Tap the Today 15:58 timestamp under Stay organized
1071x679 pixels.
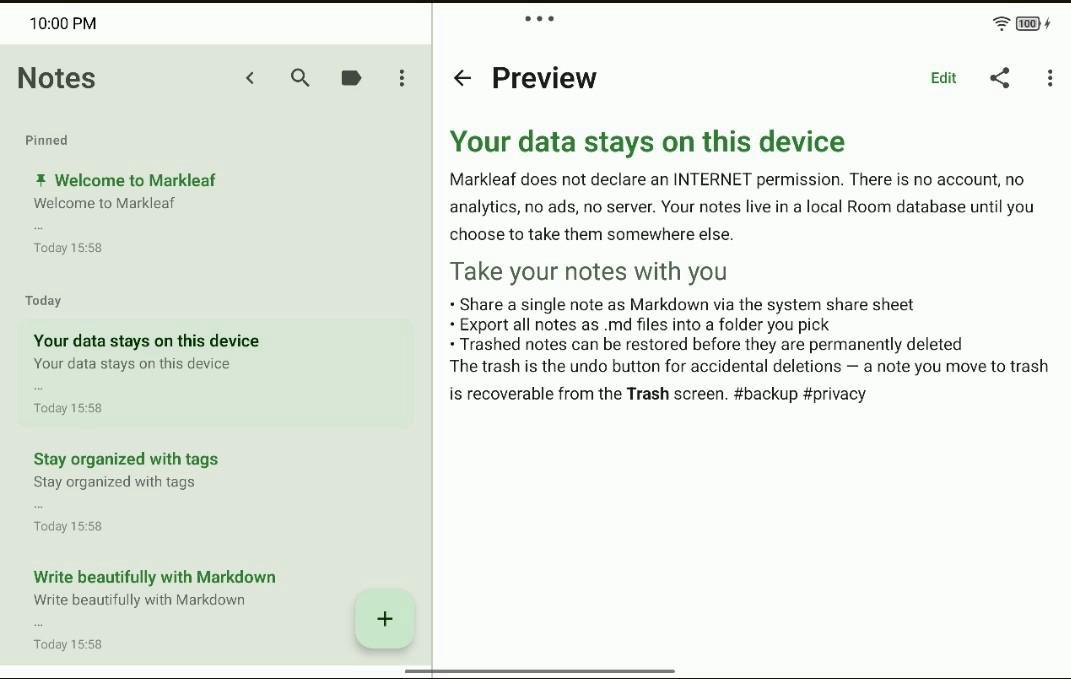point(68,526)
